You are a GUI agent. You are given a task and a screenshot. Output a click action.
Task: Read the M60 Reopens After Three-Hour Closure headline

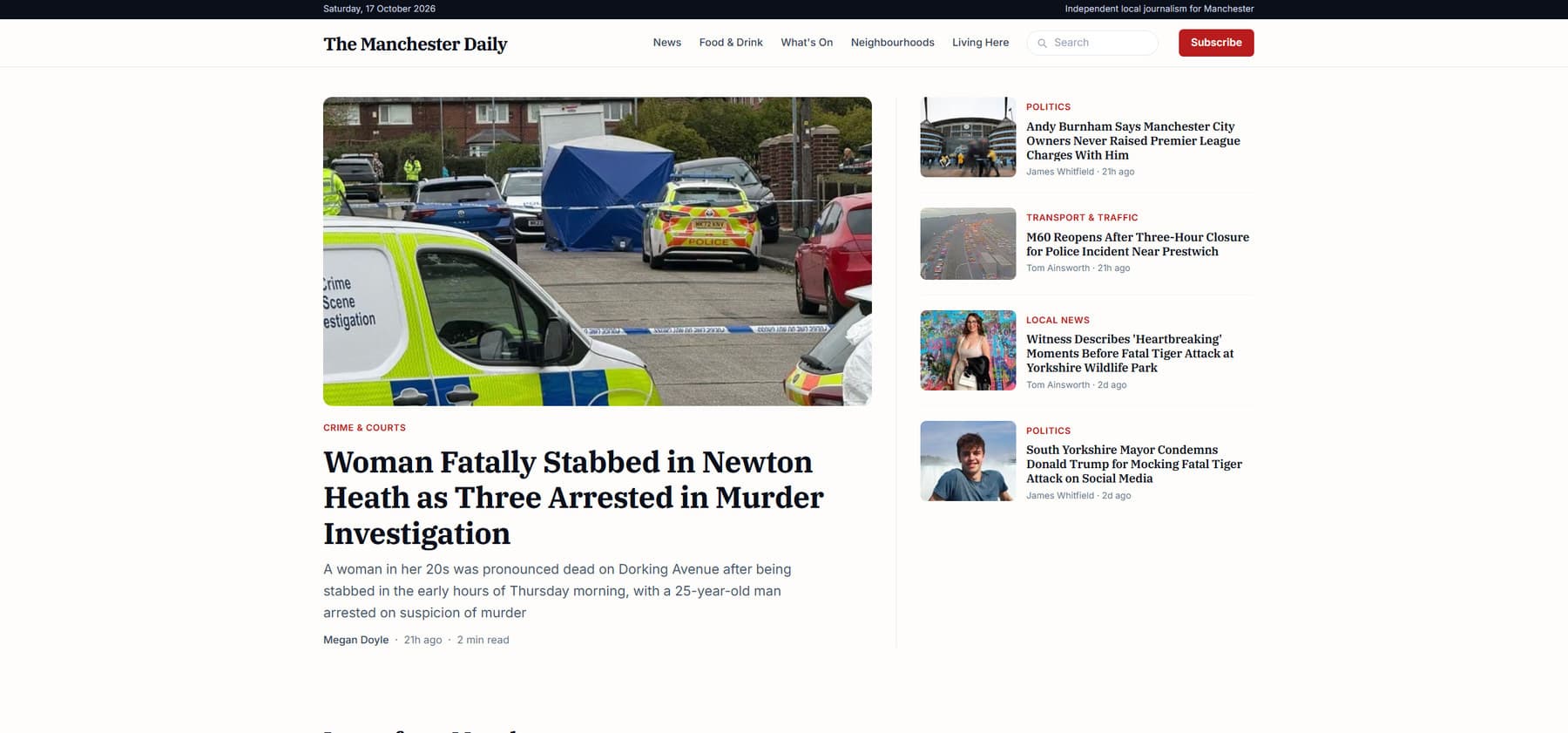(x=1138, y=244)
